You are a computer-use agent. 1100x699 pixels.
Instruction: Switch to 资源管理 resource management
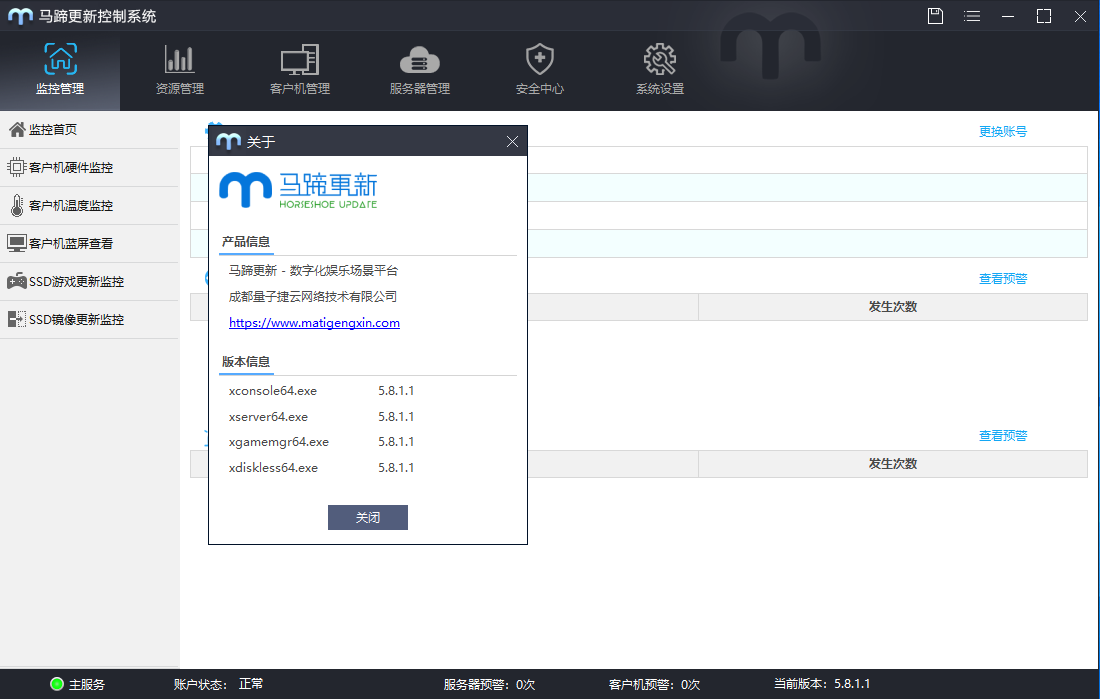pyautogui.click(x=180, y=70)
